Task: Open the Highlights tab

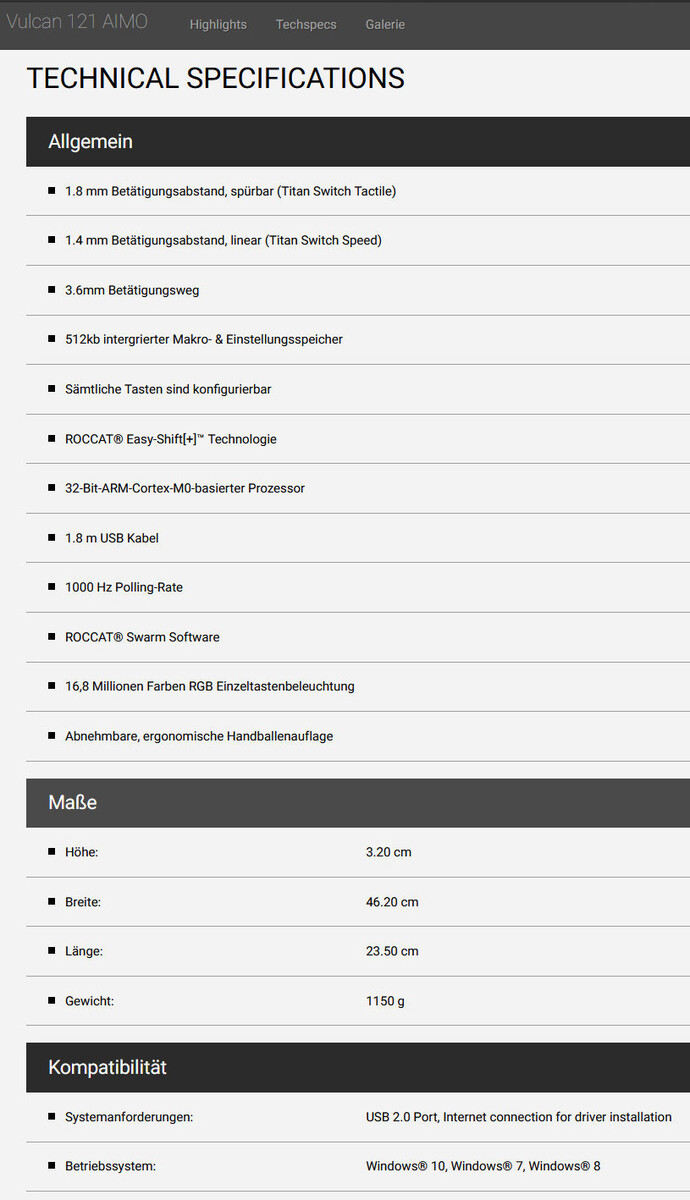Action: coord(218,24)
